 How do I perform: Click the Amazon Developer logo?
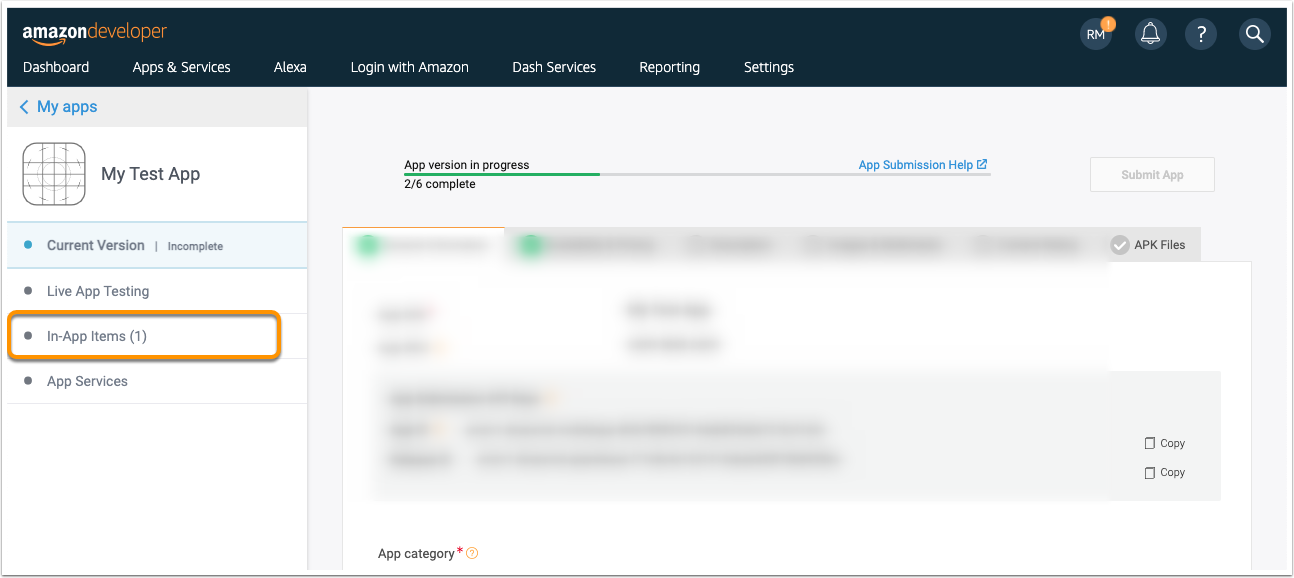[x=95, y=34]
